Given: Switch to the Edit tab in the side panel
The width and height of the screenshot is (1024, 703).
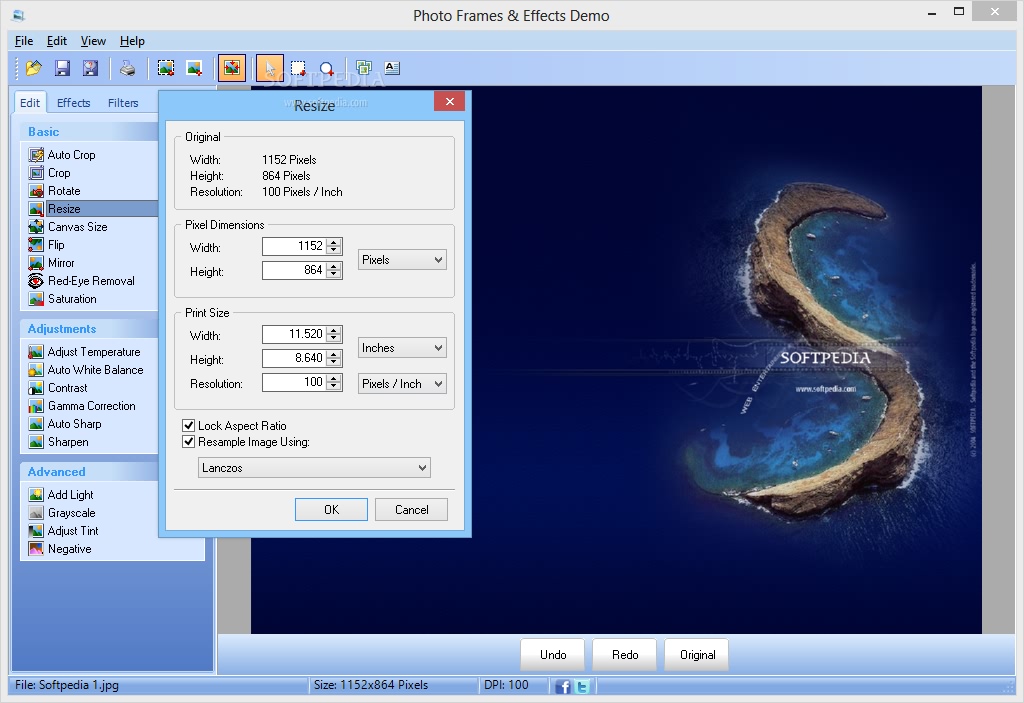Looking at the screenshot, I should click(x=30, y=103).
